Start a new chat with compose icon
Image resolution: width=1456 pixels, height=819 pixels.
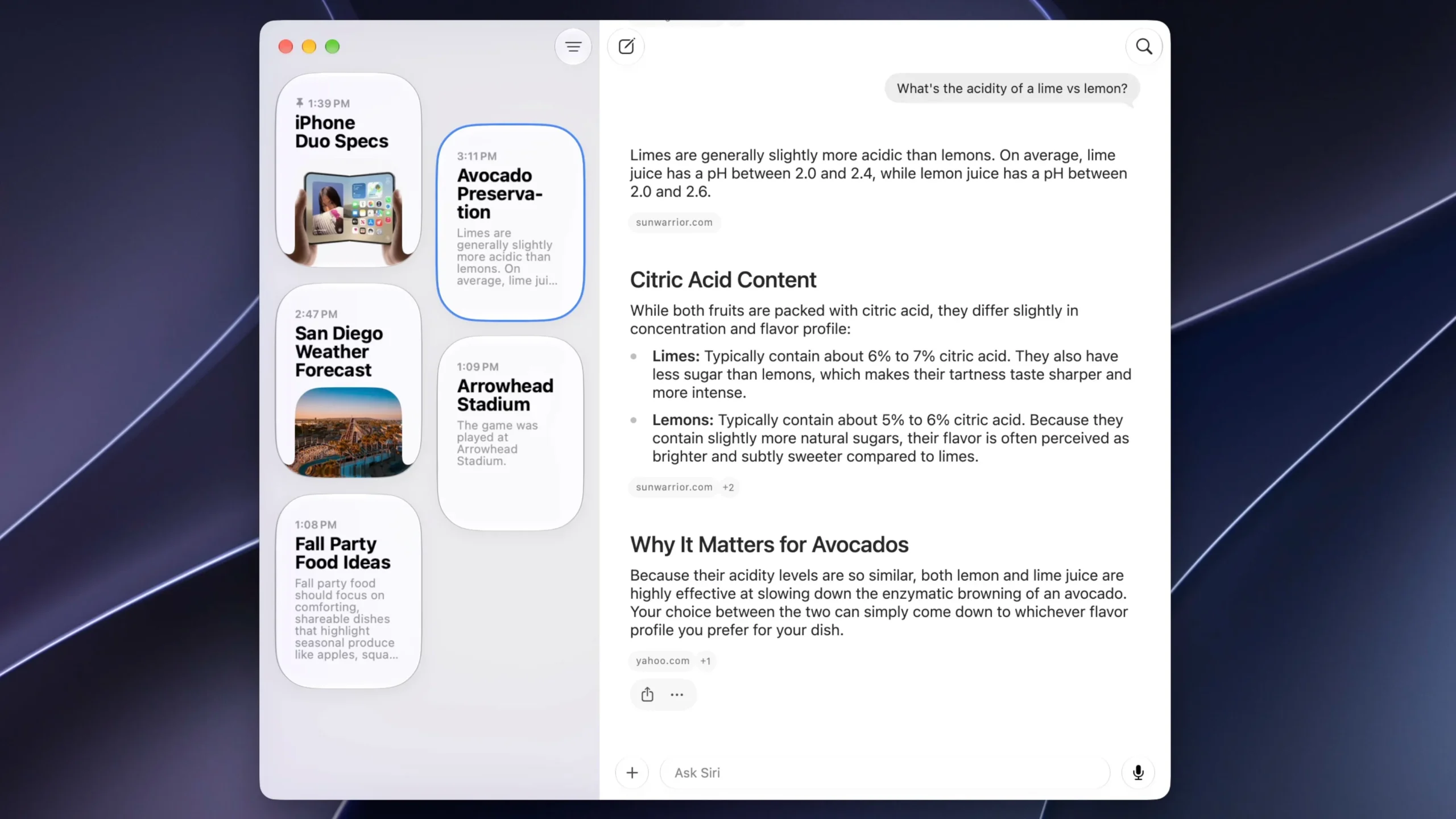626,47
